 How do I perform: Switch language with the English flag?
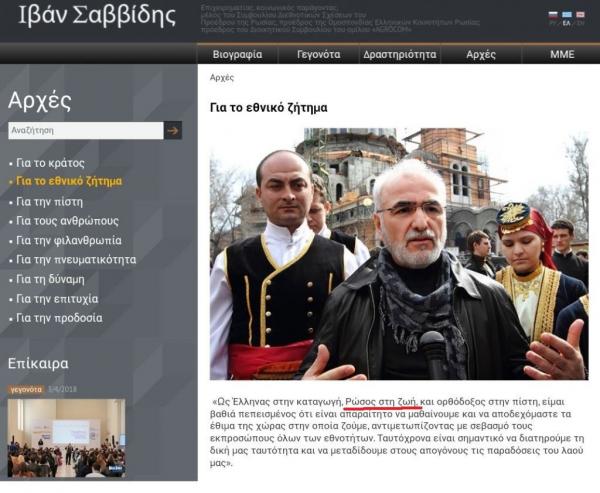click(580, 15)
